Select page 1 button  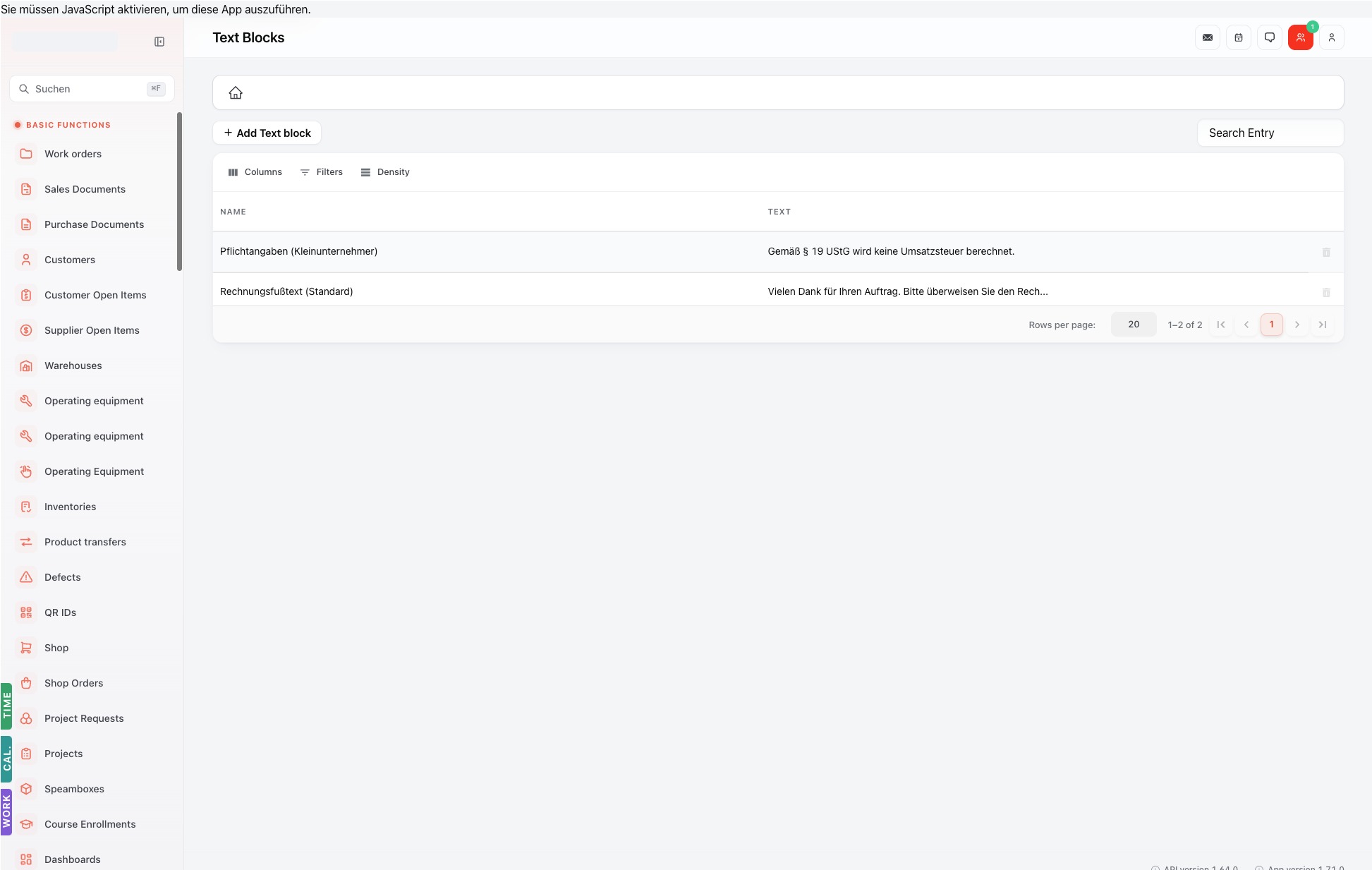click(1272, 325)
